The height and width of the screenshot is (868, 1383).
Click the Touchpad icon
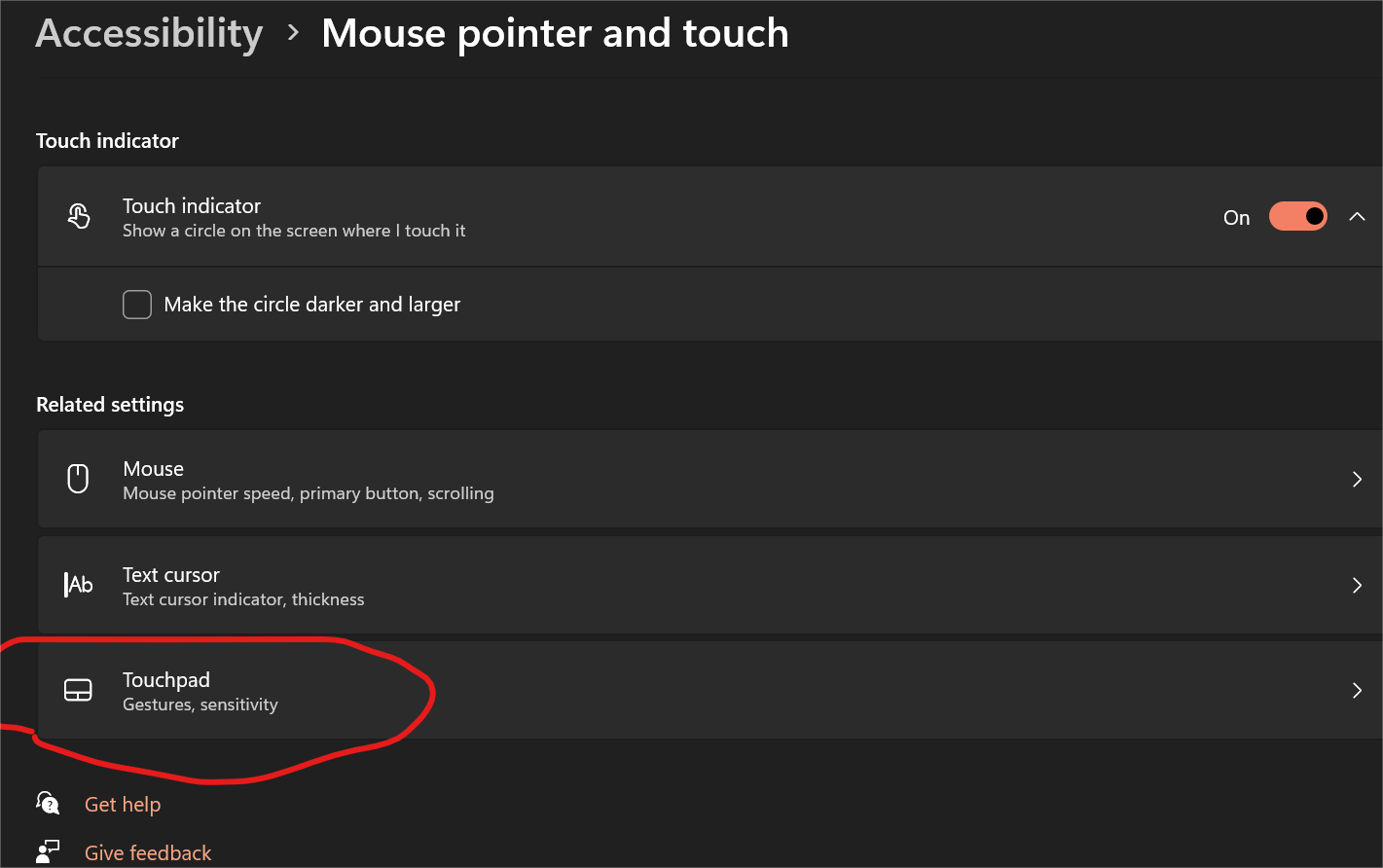point(78,690)
